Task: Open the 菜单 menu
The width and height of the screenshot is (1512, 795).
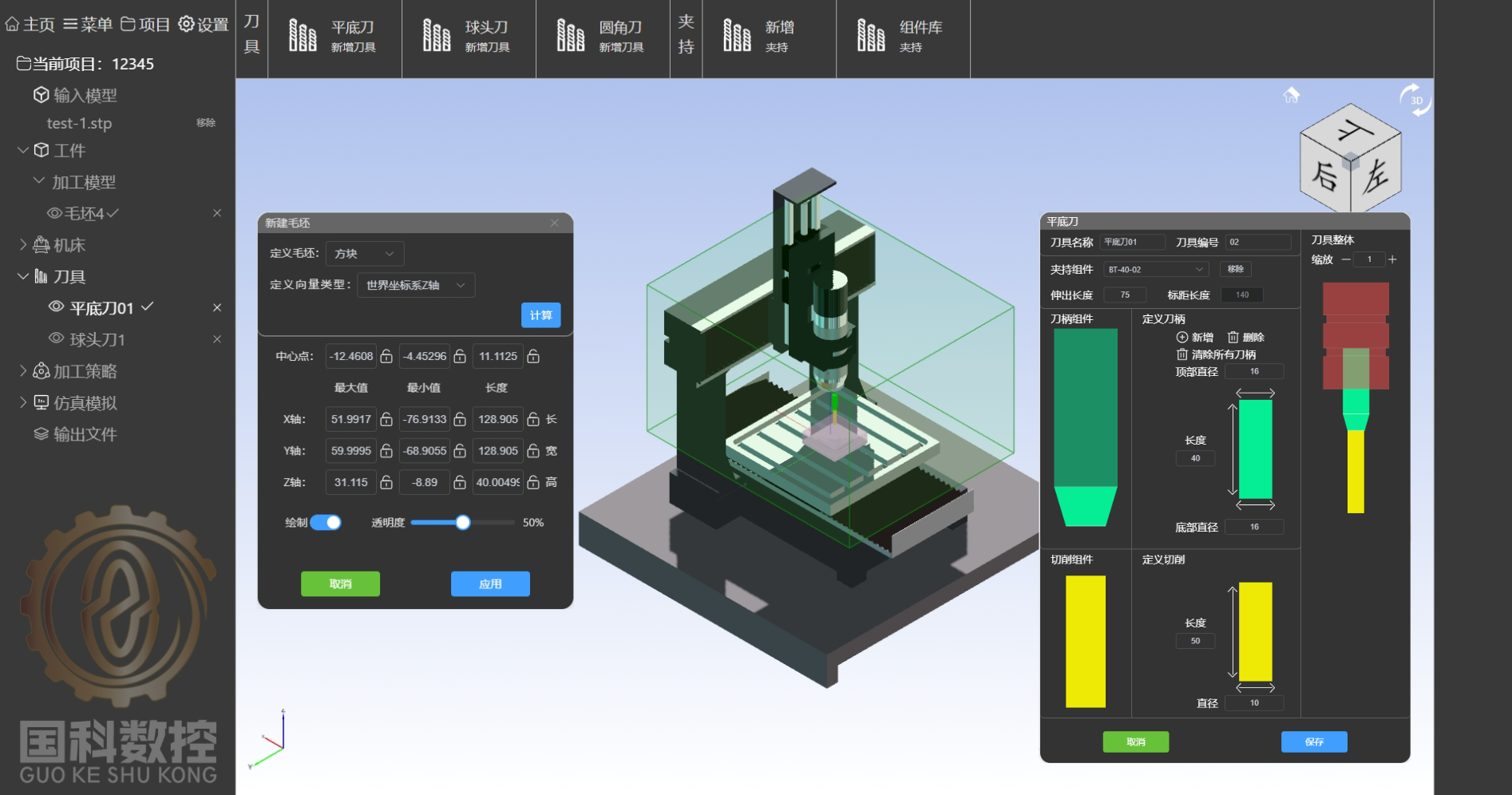Action: [x=88, y=25]
